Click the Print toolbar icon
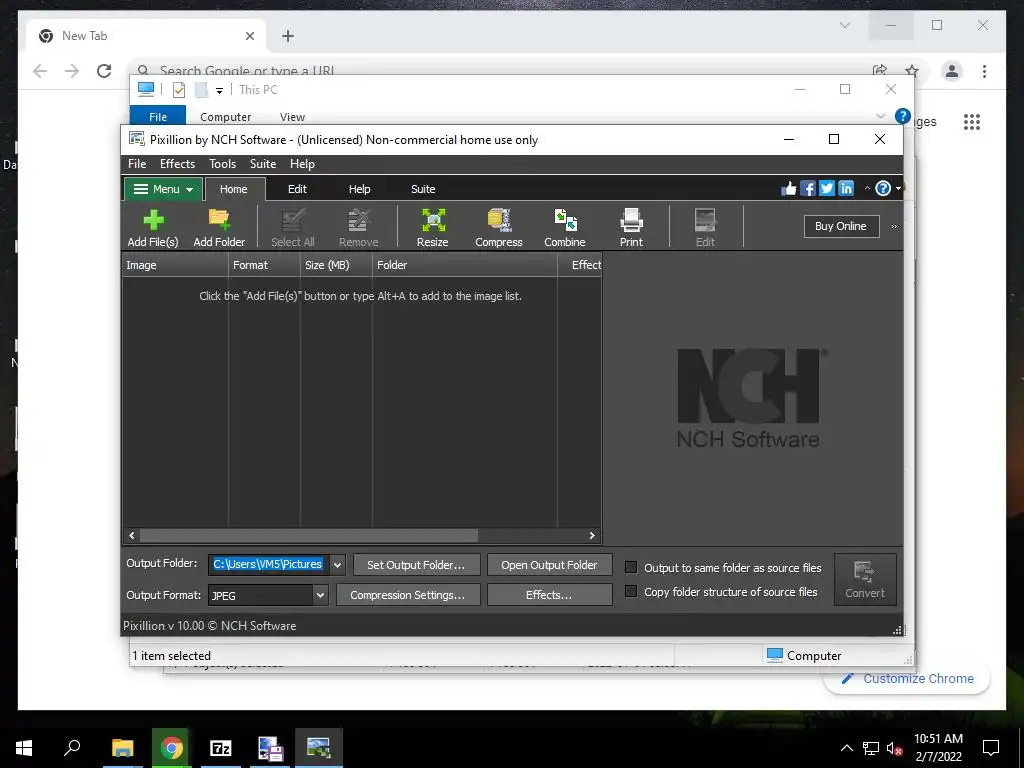The height and width of the screenshot is (768, 1024). 631,221
